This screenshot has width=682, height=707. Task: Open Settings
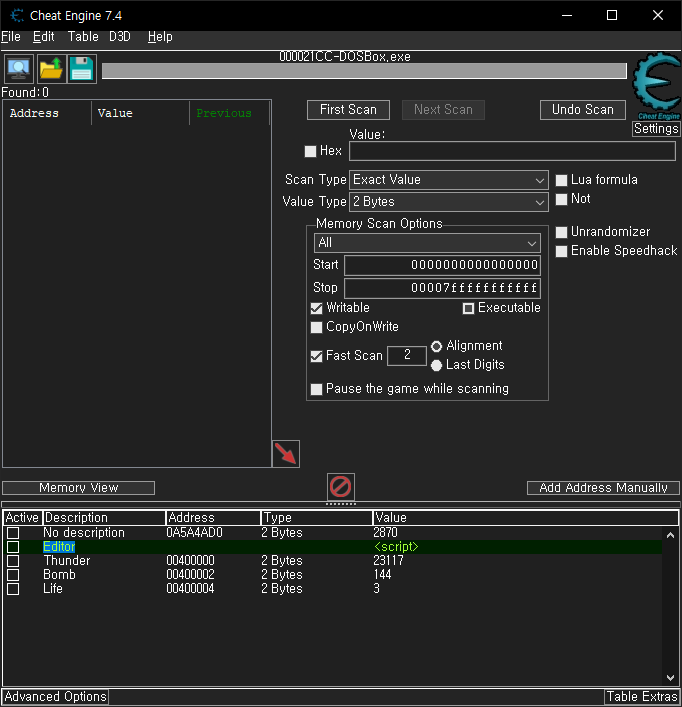(x=656, y=129)
